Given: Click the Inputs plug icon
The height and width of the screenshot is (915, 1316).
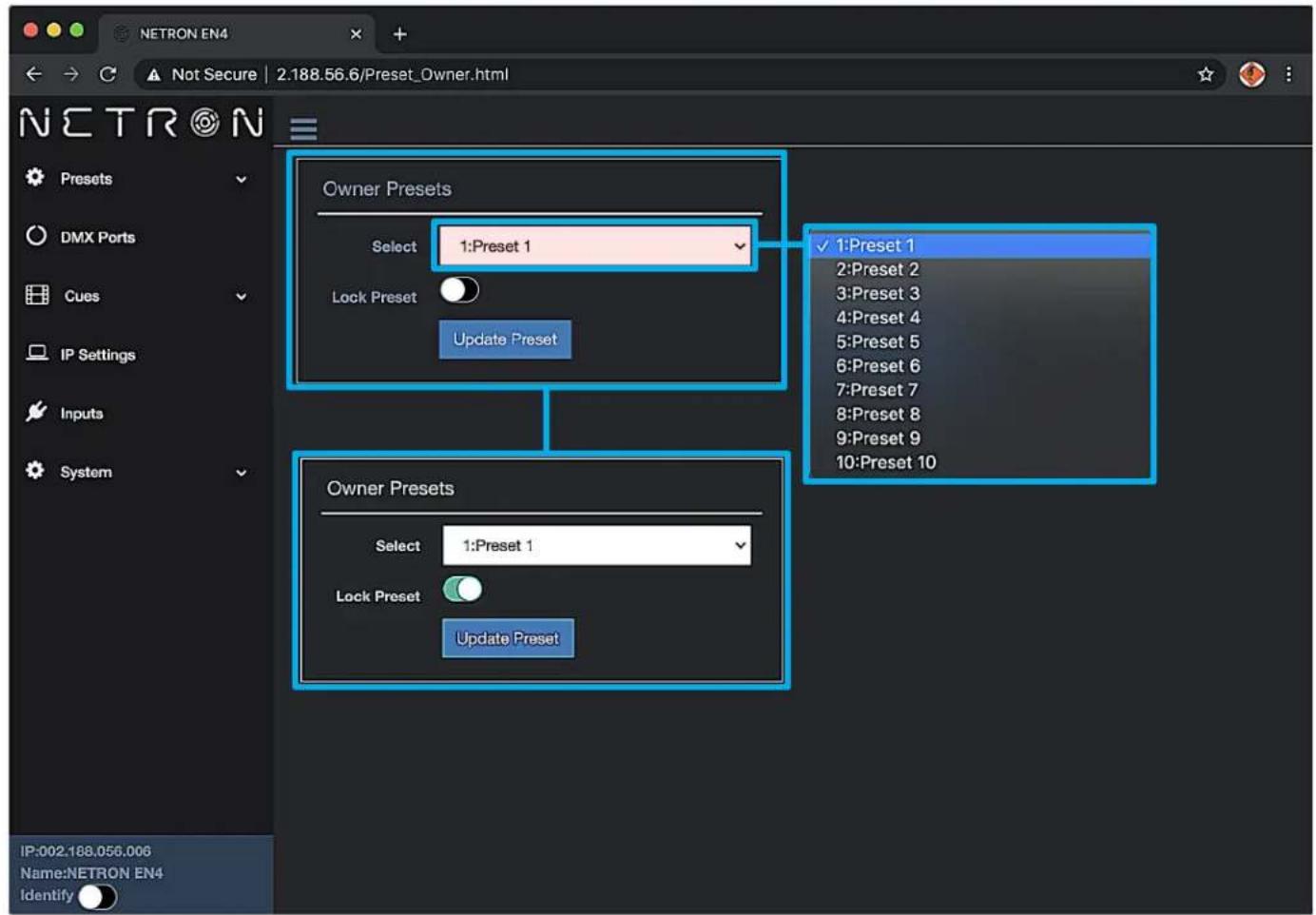Looking at the screenshot, I should coord(36,412).
